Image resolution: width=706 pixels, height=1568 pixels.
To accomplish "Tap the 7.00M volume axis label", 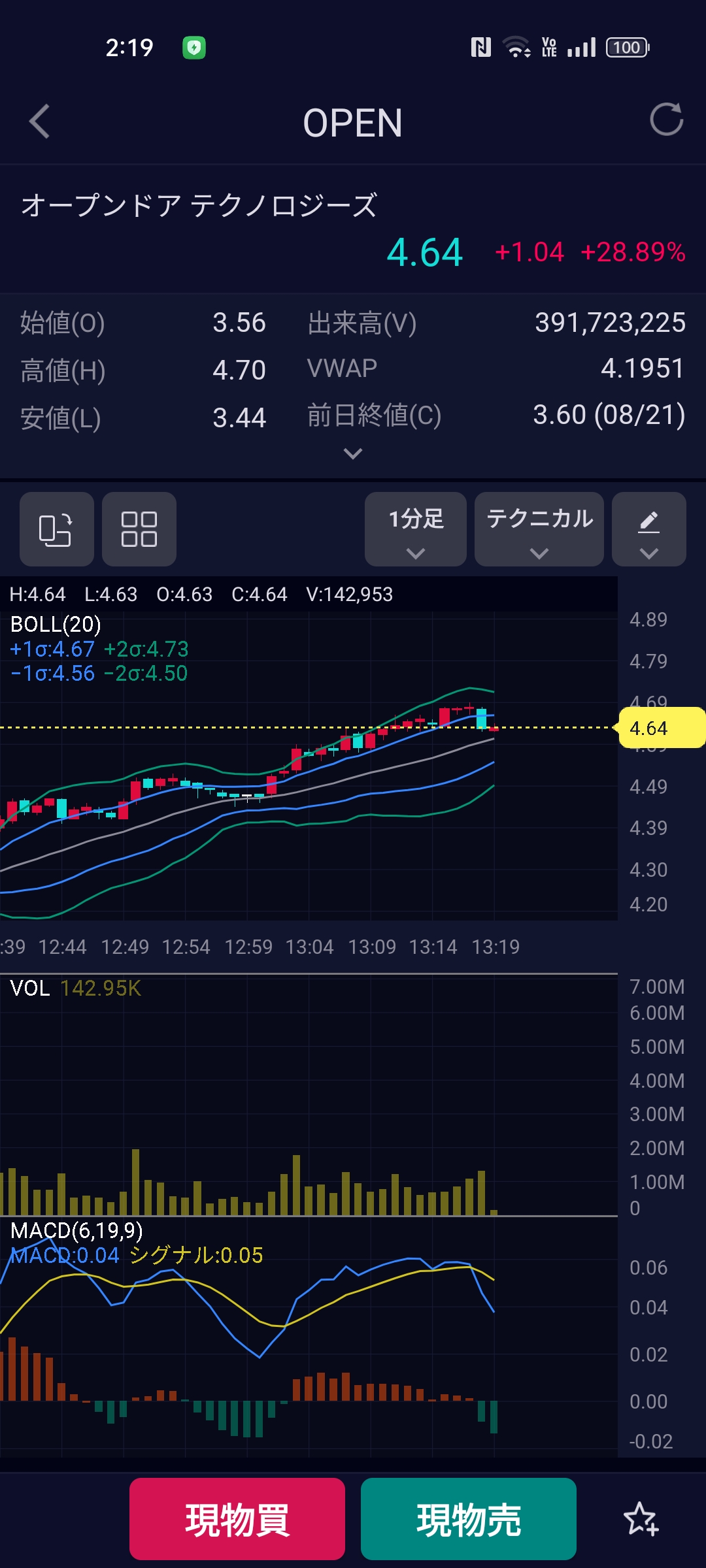I will pos(657,987).
